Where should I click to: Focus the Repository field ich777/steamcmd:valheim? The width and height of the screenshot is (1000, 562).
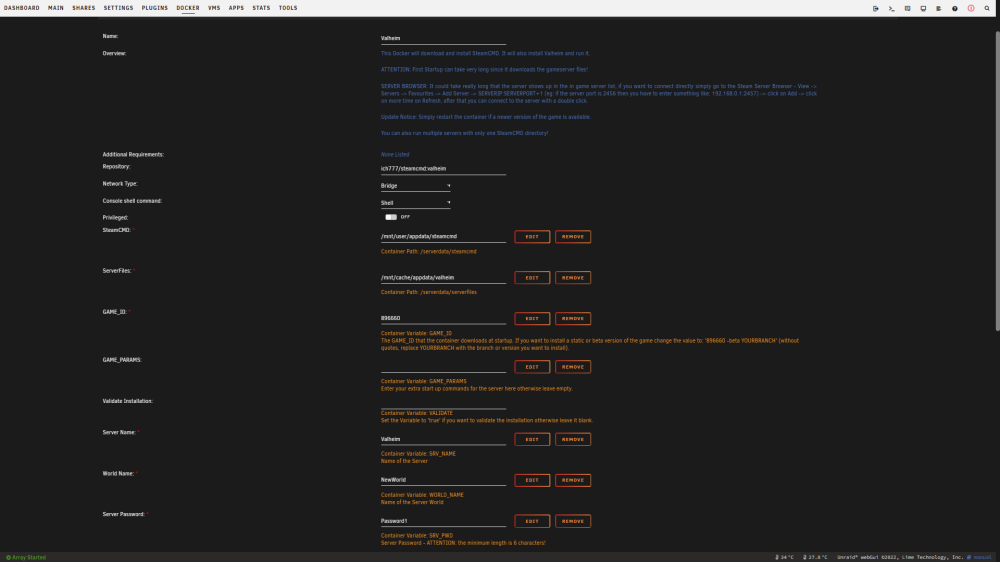pyautogui.click(x=443, y=169)
